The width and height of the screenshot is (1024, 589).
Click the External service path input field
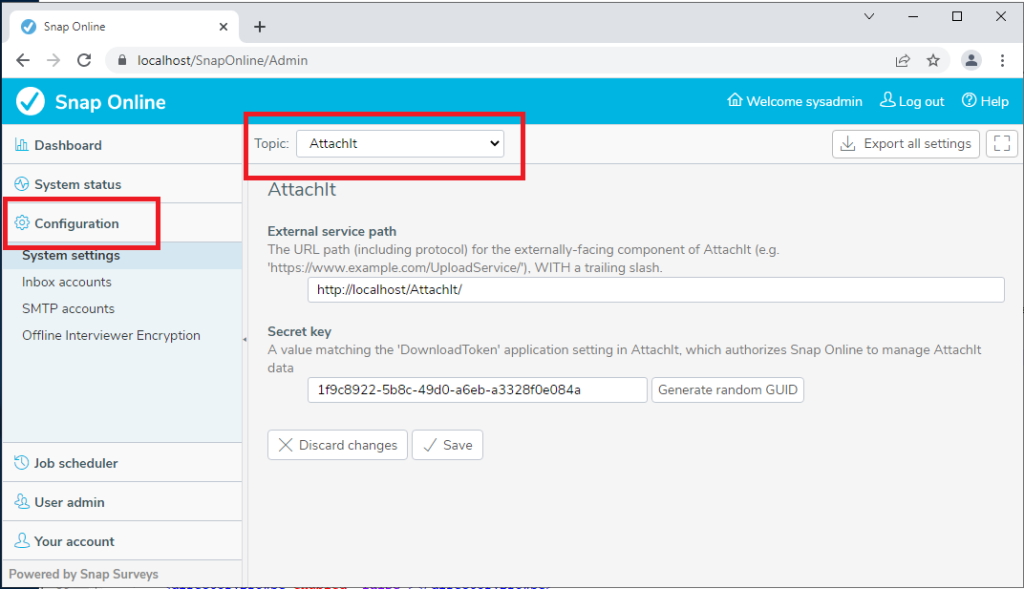[655, 289]
